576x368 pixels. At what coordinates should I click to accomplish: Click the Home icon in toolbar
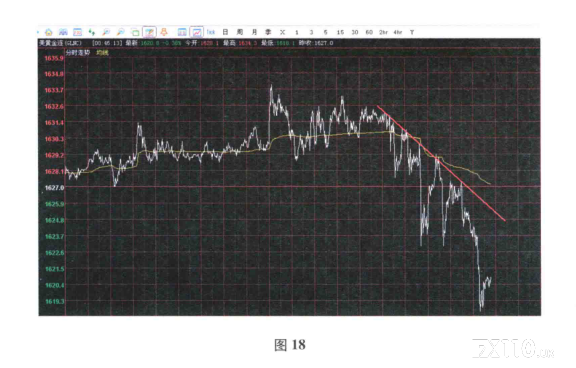click(x=49, y=32)
